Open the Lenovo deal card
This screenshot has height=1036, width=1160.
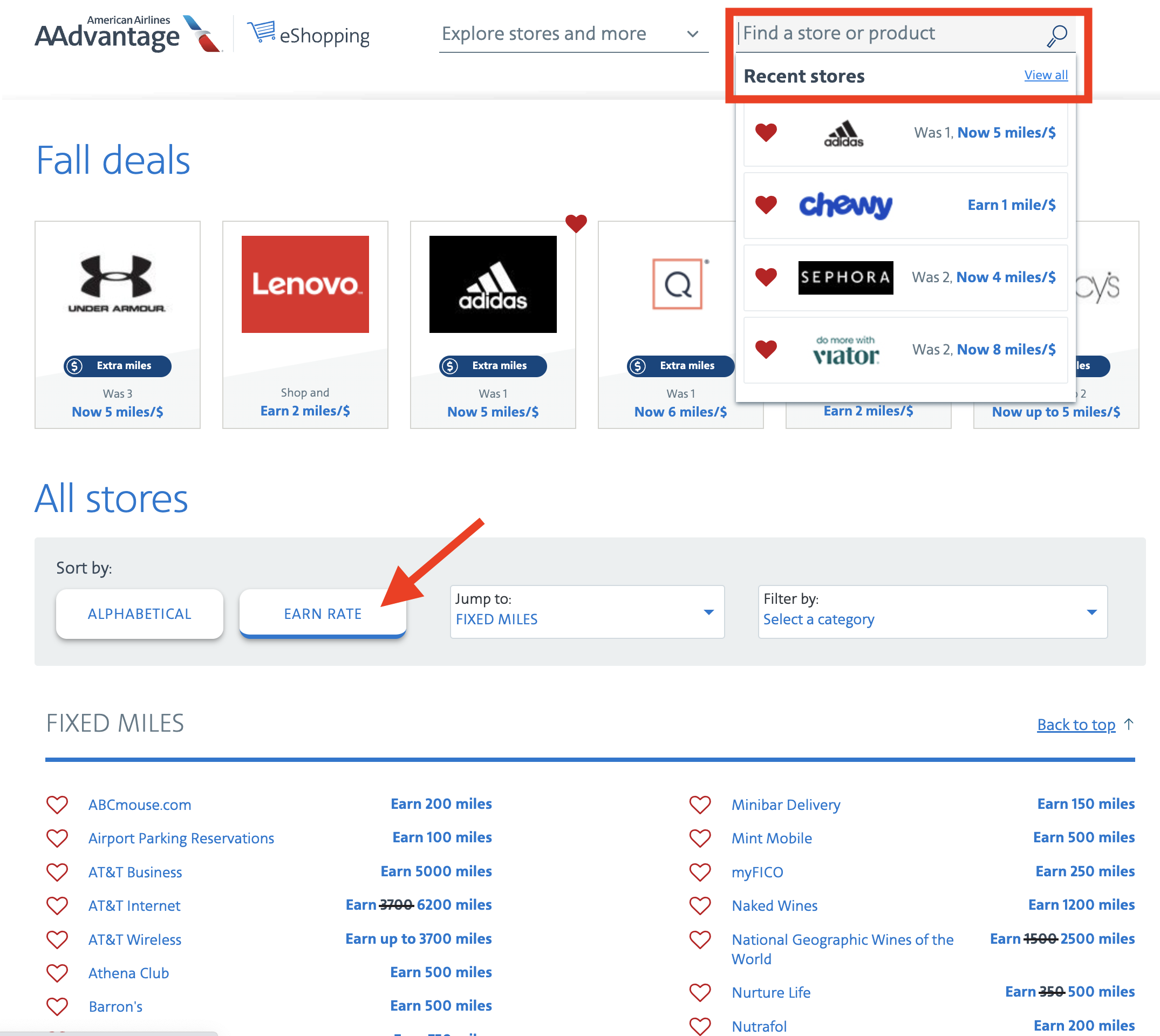click(x=305, y=324)
